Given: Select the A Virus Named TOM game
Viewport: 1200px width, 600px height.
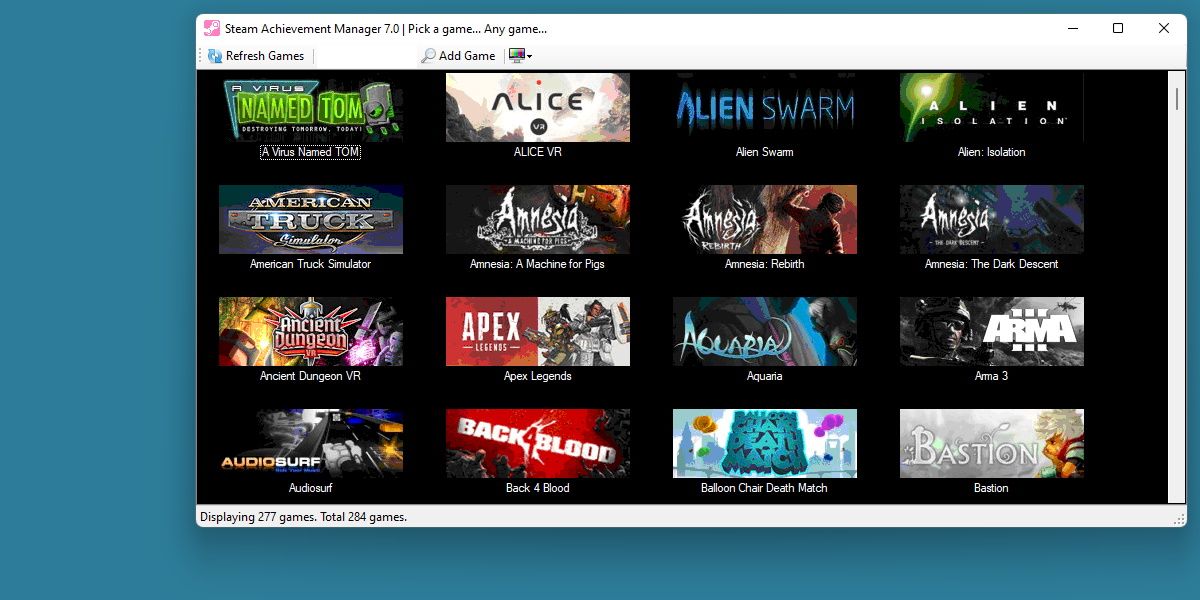Looking at the screenshot, I should tap(311, 107).
